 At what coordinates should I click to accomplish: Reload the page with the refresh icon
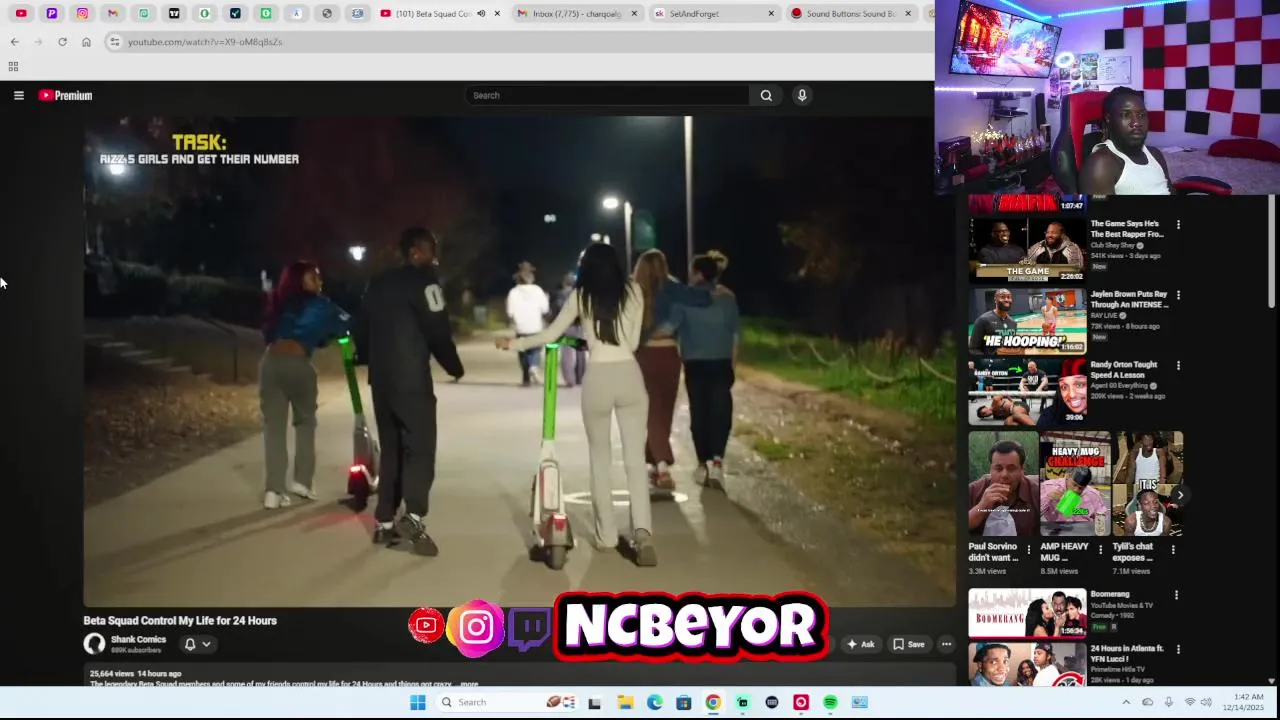[62, 42]
